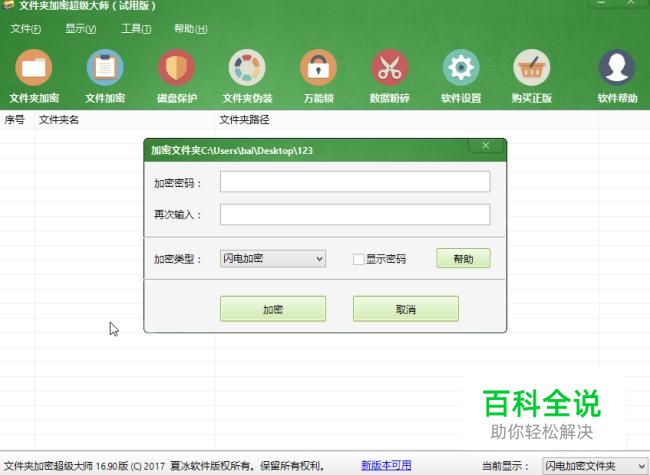Click the application icon in the title bar
The width and height of the screenshot is (650, 475).
[7, 5]
